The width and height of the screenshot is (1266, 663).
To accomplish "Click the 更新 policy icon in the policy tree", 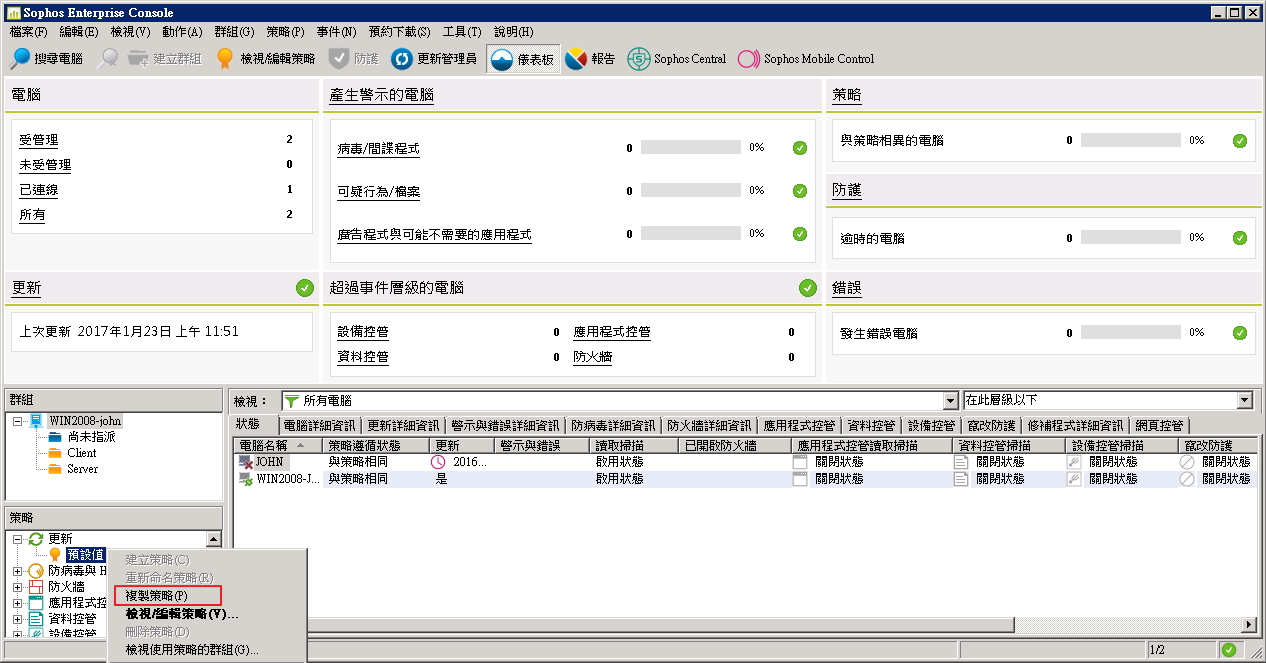I will coord(36,539).
